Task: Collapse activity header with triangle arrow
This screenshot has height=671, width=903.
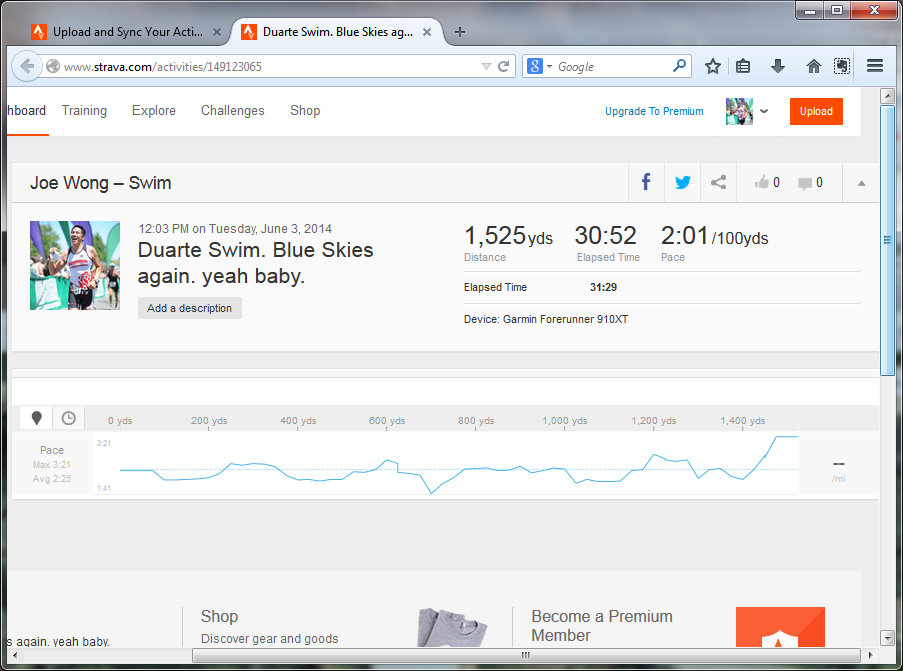Action: tap(861, 183)
